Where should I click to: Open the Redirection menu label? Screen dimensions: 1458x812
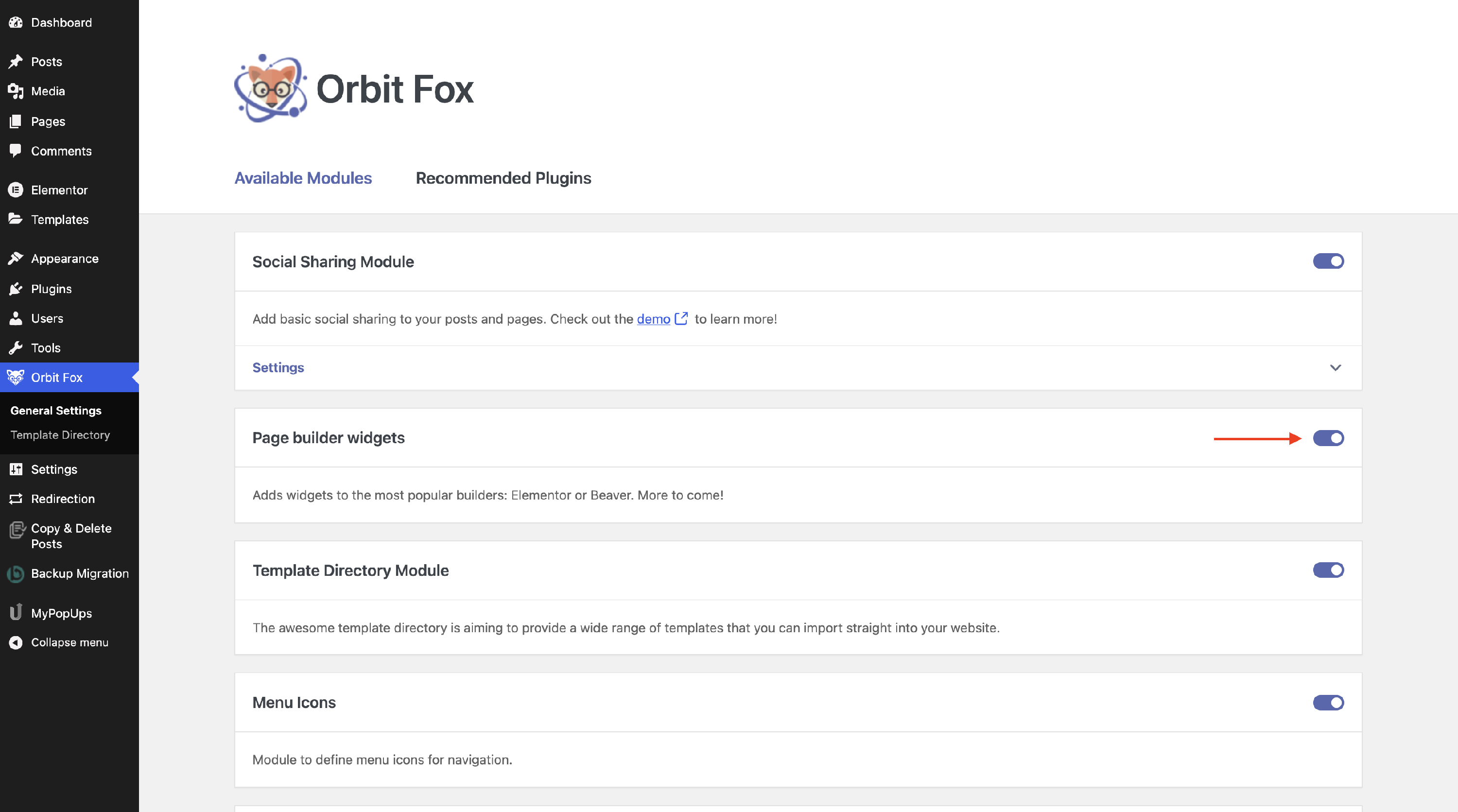63,499
